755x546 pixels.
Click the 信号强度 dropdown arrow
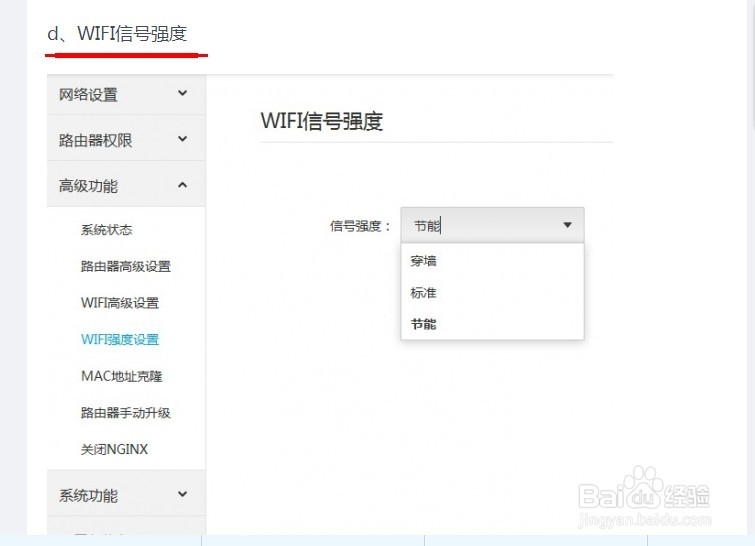pyautogui.click(x=568, y=225)
